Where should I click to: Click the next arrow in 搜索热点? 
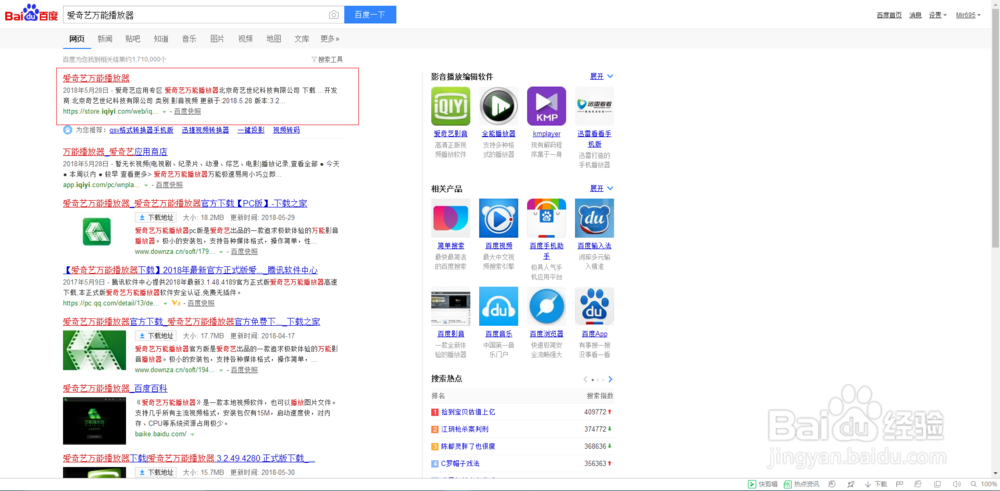coord(610,379)
